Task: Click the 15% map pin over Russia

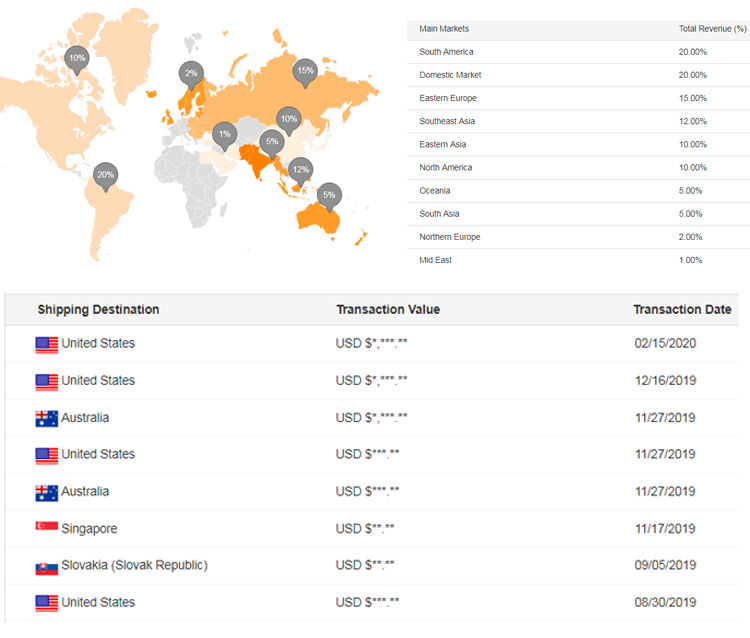Action: tap(305, 71)
